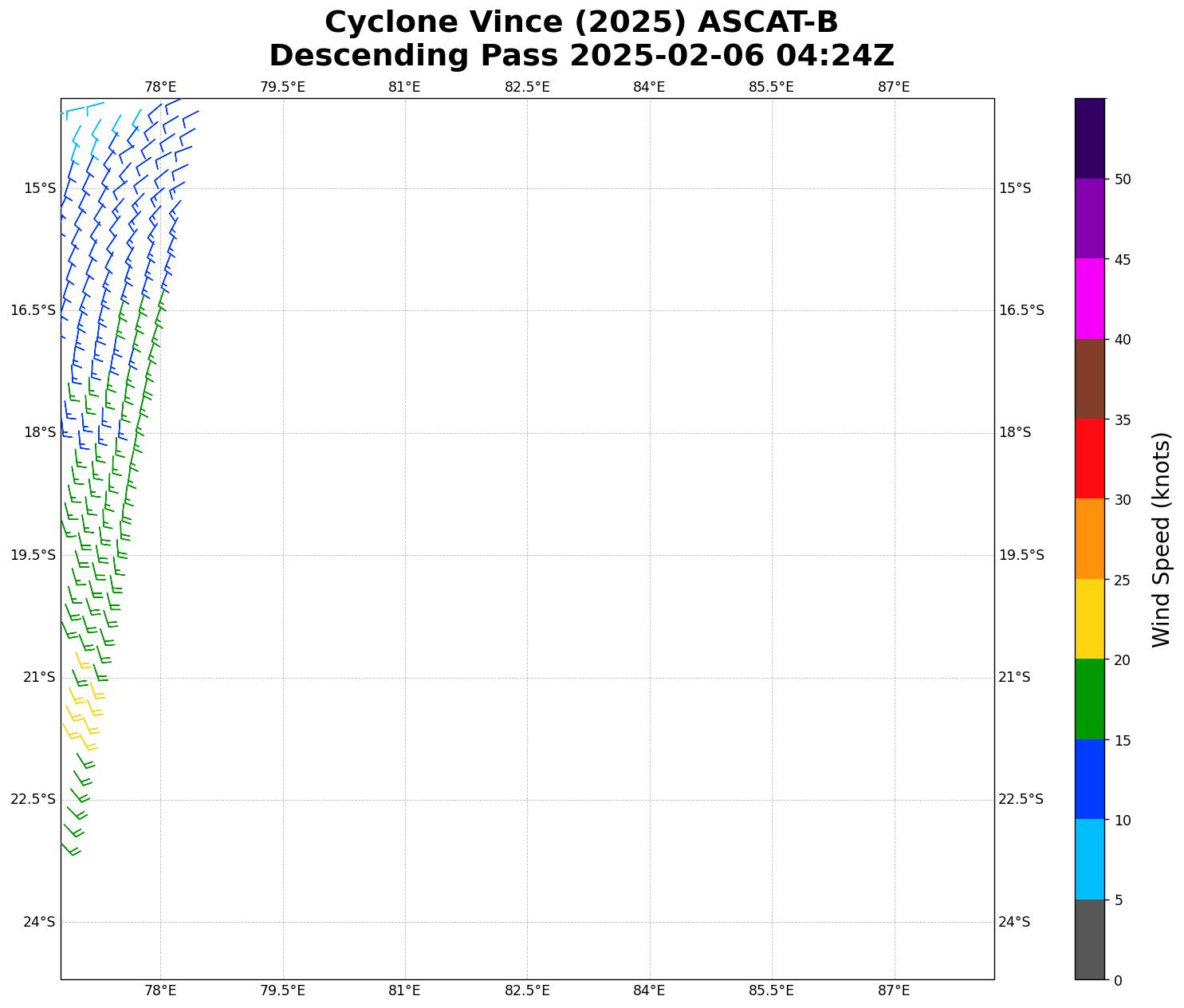The width and height of the screenshot is (1184, 1008).
Task: Click the colorbar tick label '50'
Action: click(x=1123, y=179)
